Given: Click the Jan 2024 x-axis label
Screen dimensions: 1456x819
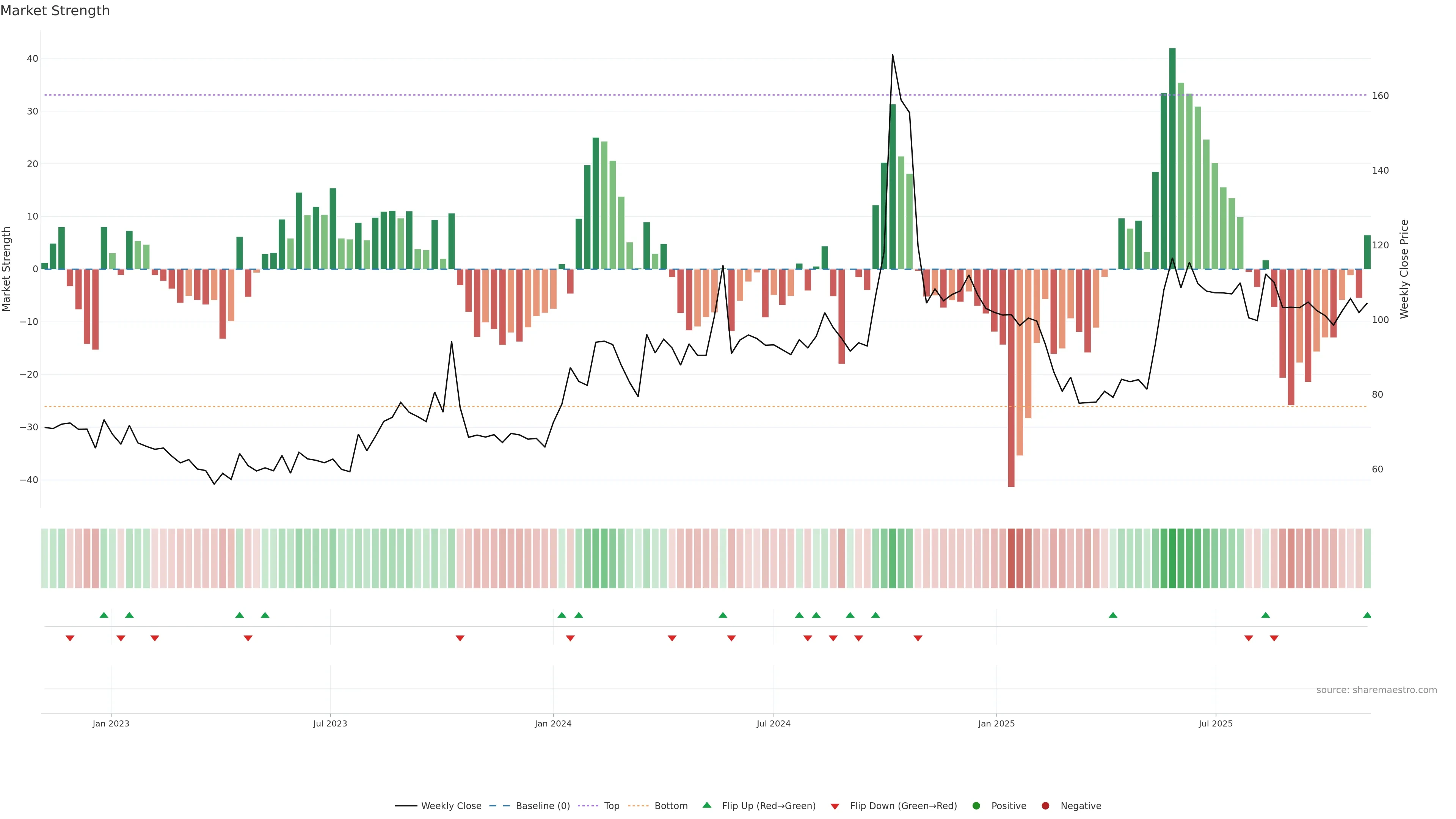Looking at the screenshot, I should coord(553,723).
